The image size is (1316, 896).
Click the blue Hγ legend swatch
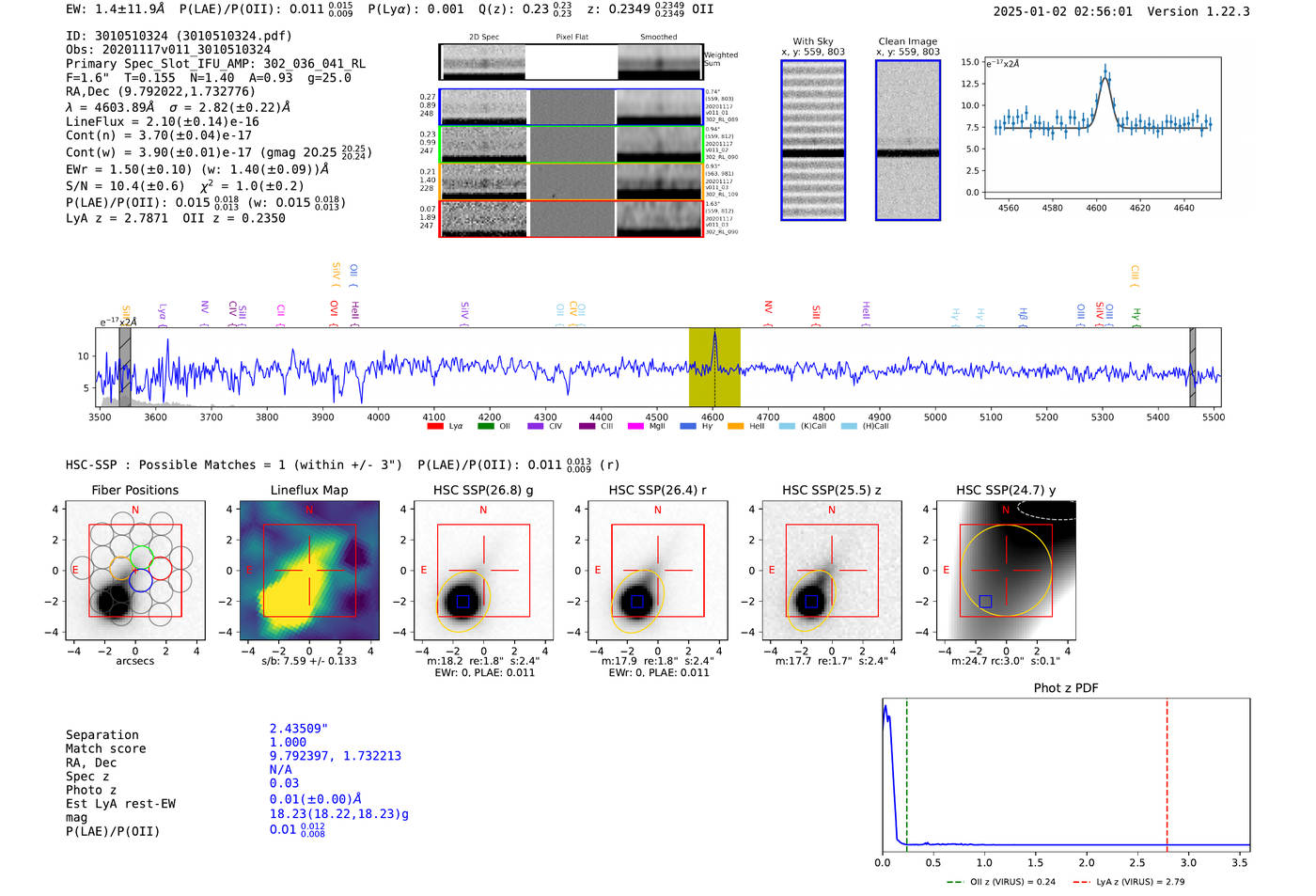(688, 427)
